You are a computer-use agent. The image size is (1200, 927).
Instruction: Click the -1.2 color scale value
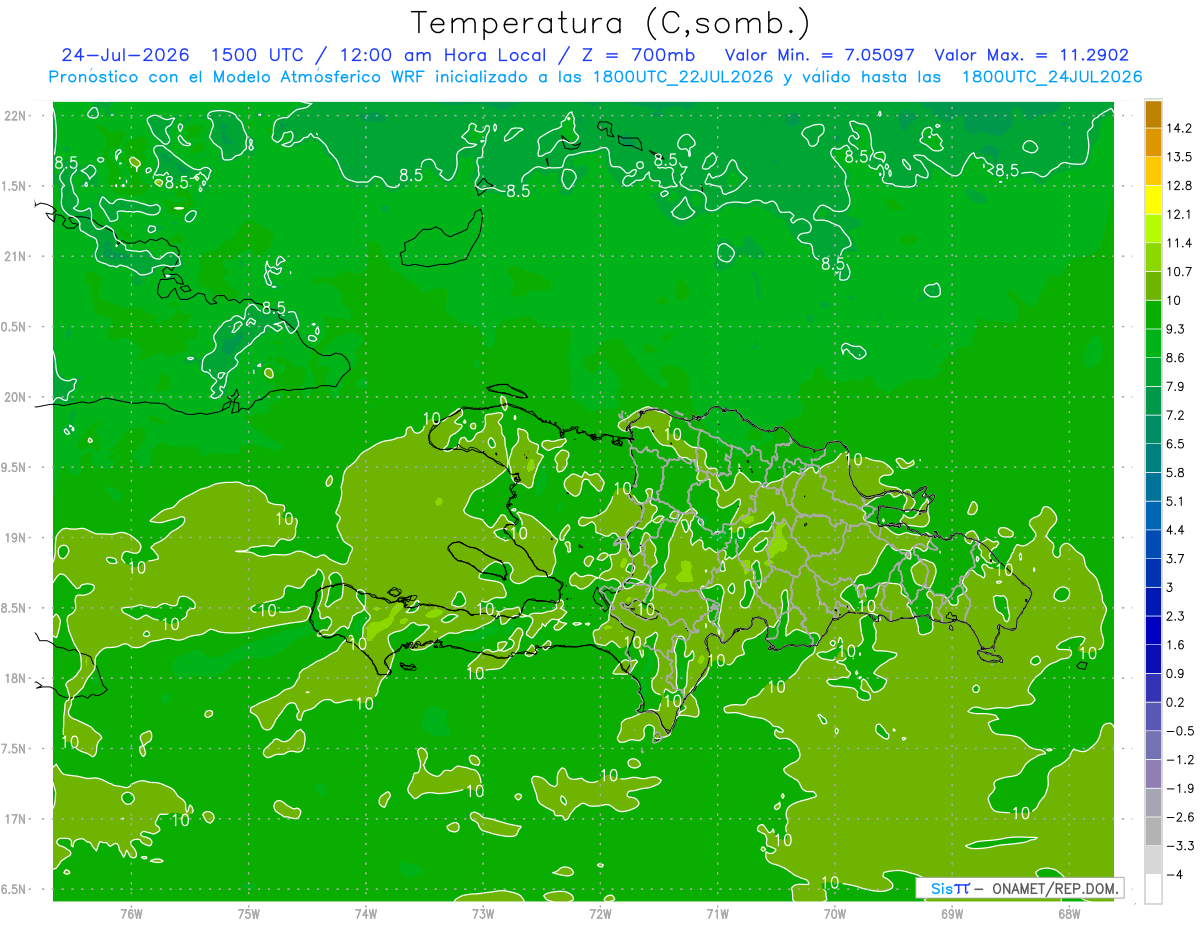[x=1179, y=760]
